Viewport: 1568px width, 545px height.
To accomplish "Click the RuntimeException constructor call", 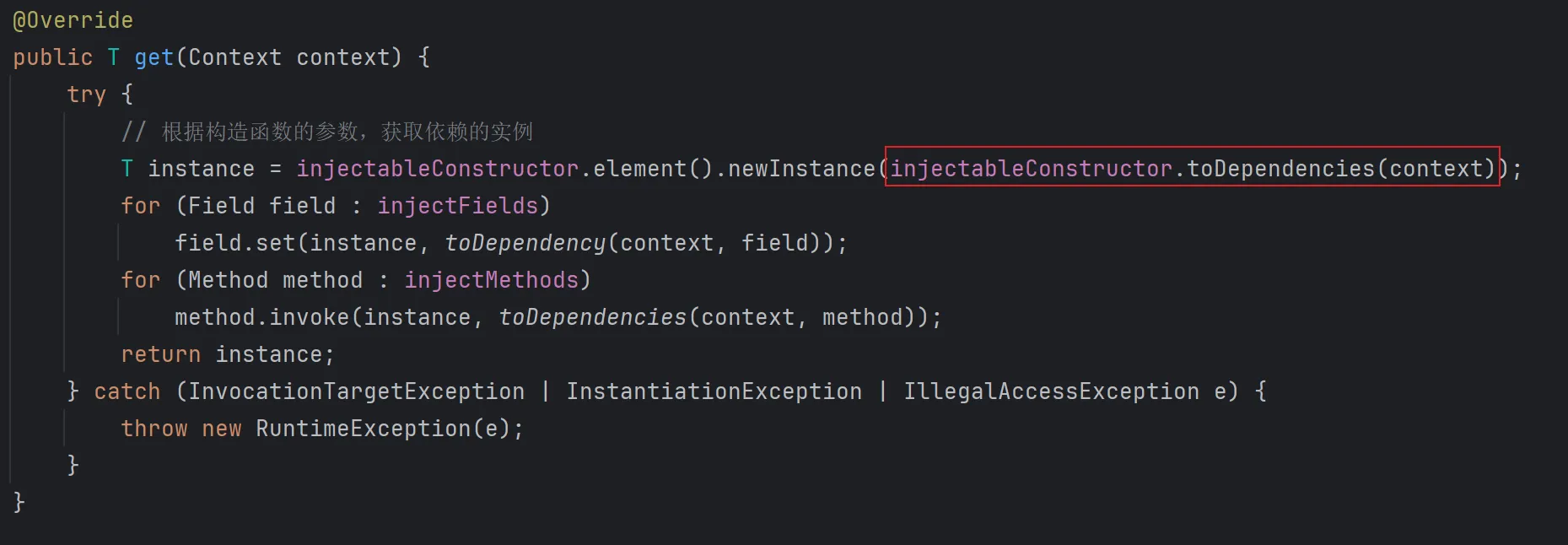I will (363, 429).
